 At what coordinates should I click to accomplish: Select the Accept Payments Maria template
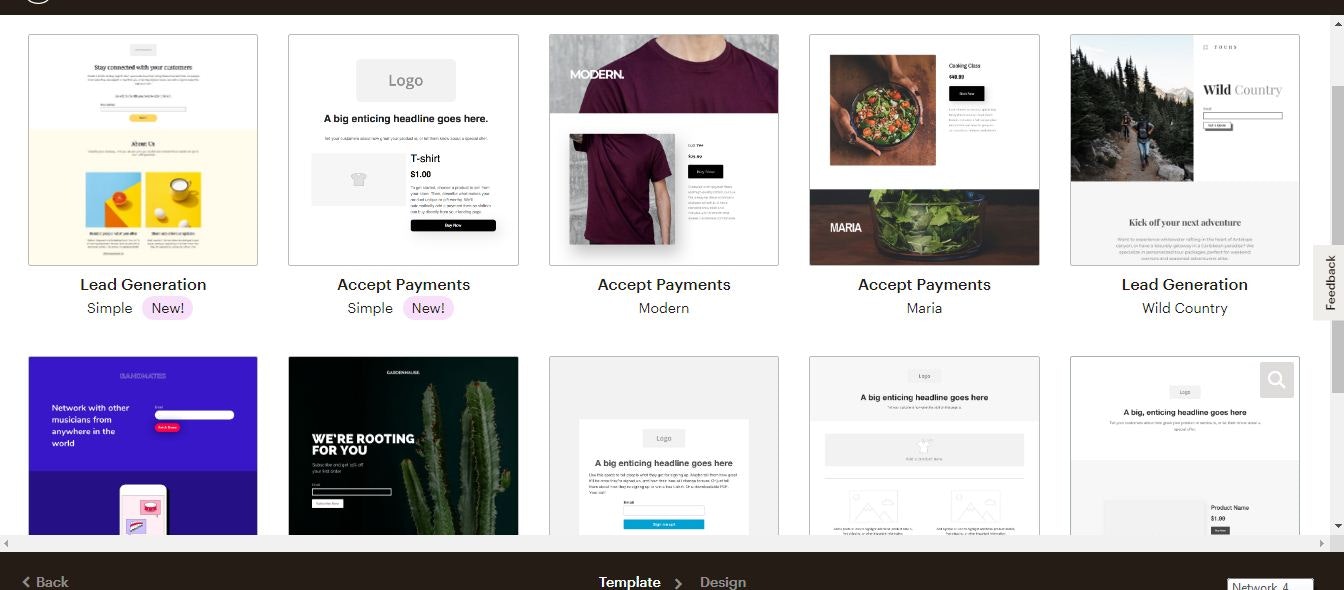click(x=924, y=150)
